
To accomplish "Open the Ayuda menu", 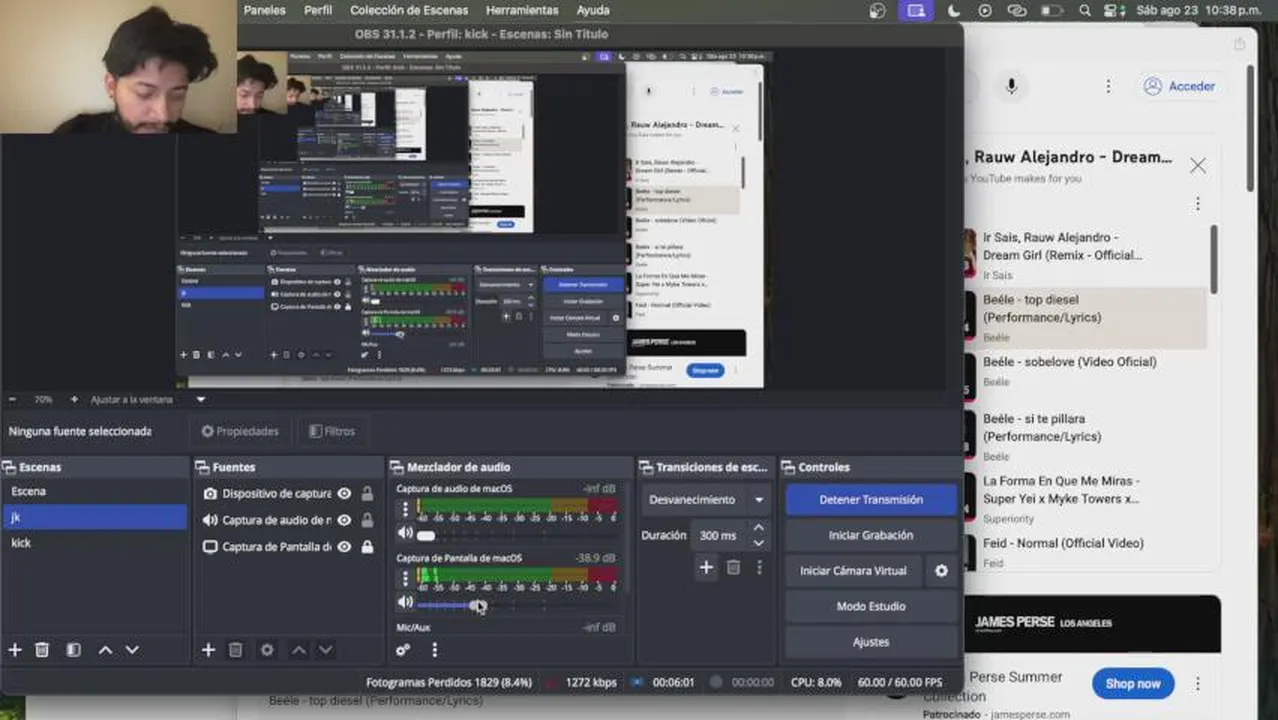I will pyautogui.click(x=593, y=10).
